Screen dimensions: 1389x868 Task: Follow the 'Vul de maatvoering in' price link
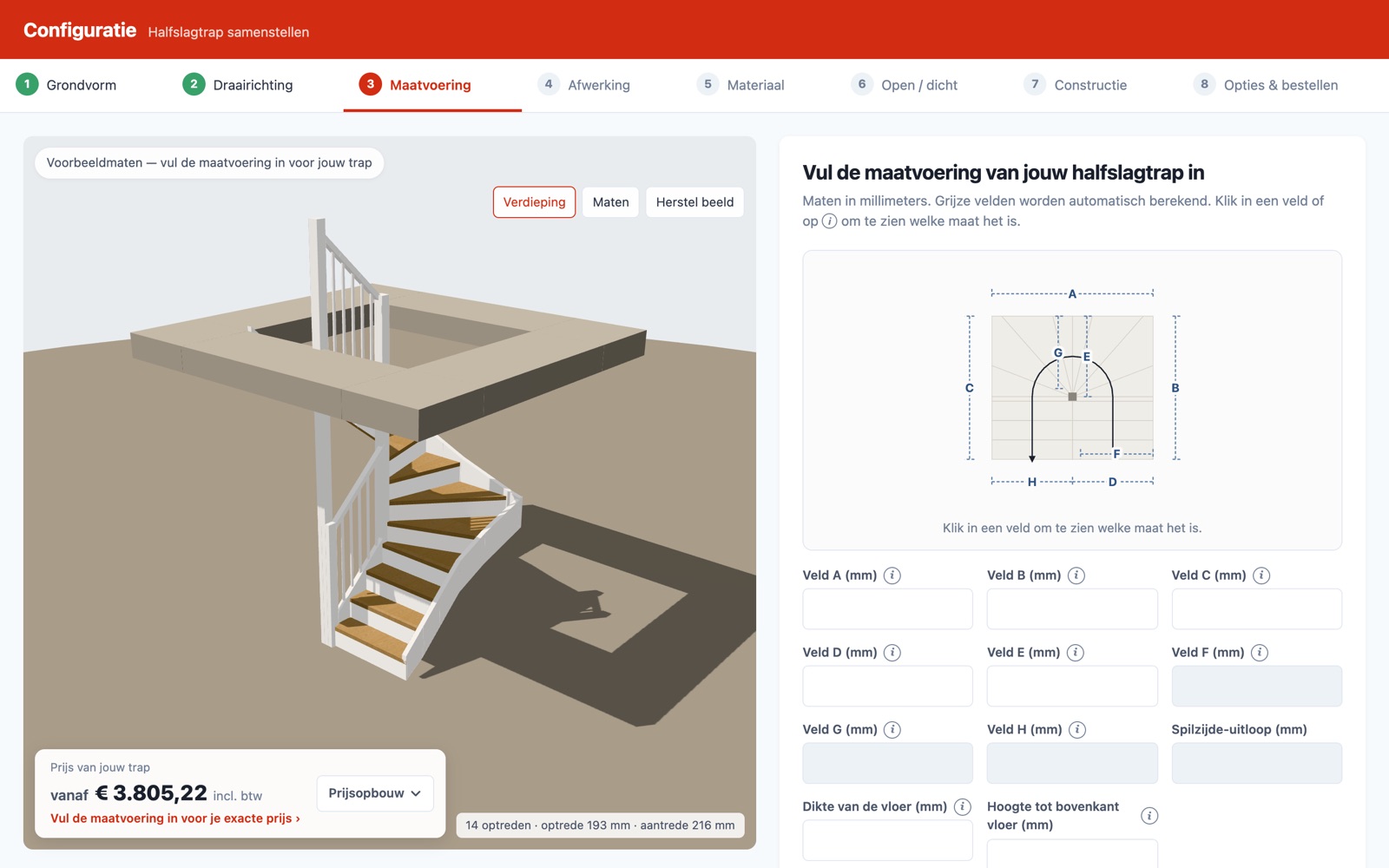point(175,819)
